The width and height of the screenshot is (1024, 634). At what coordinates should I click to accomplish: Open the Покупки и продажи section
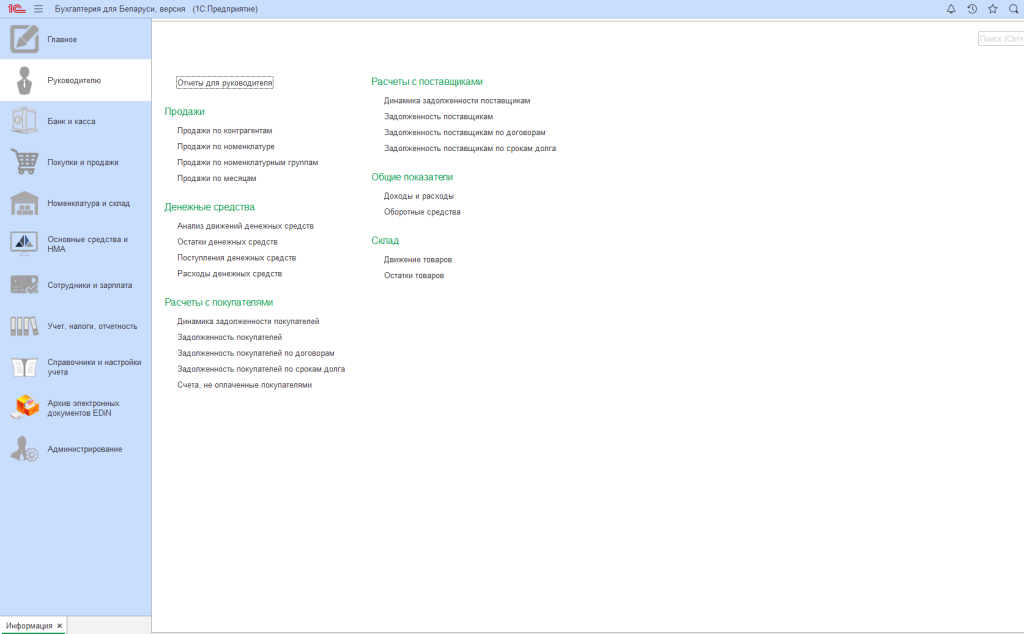pos(83,162)
